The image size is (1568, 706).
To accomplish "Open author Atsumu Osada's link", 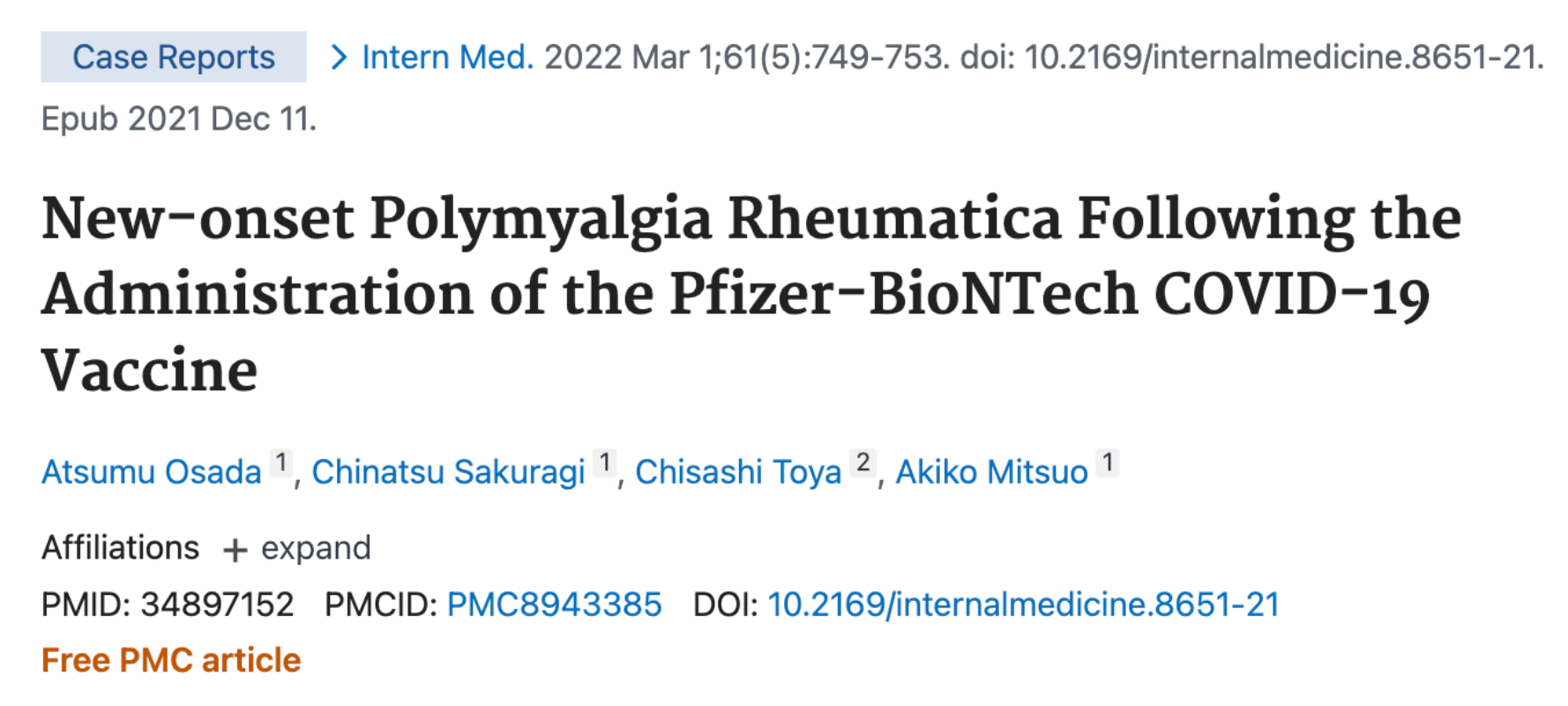I will (152, 472).
